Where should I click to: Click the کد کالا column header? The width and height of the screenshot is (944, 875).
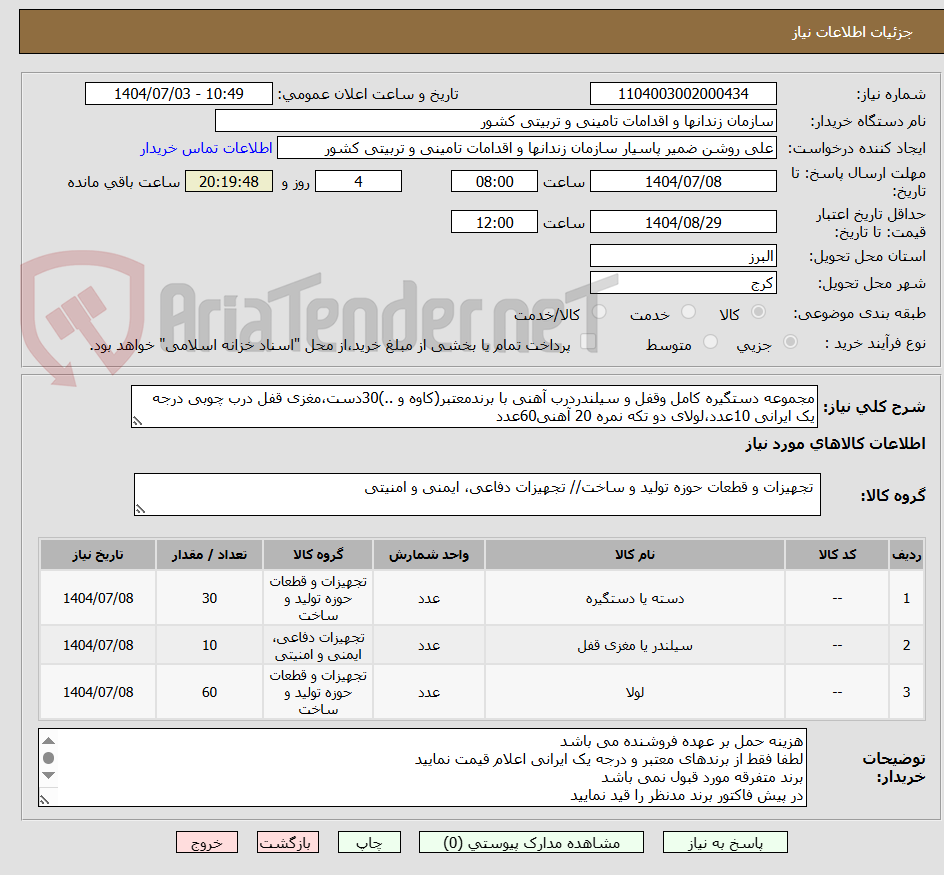click(837, 555)
